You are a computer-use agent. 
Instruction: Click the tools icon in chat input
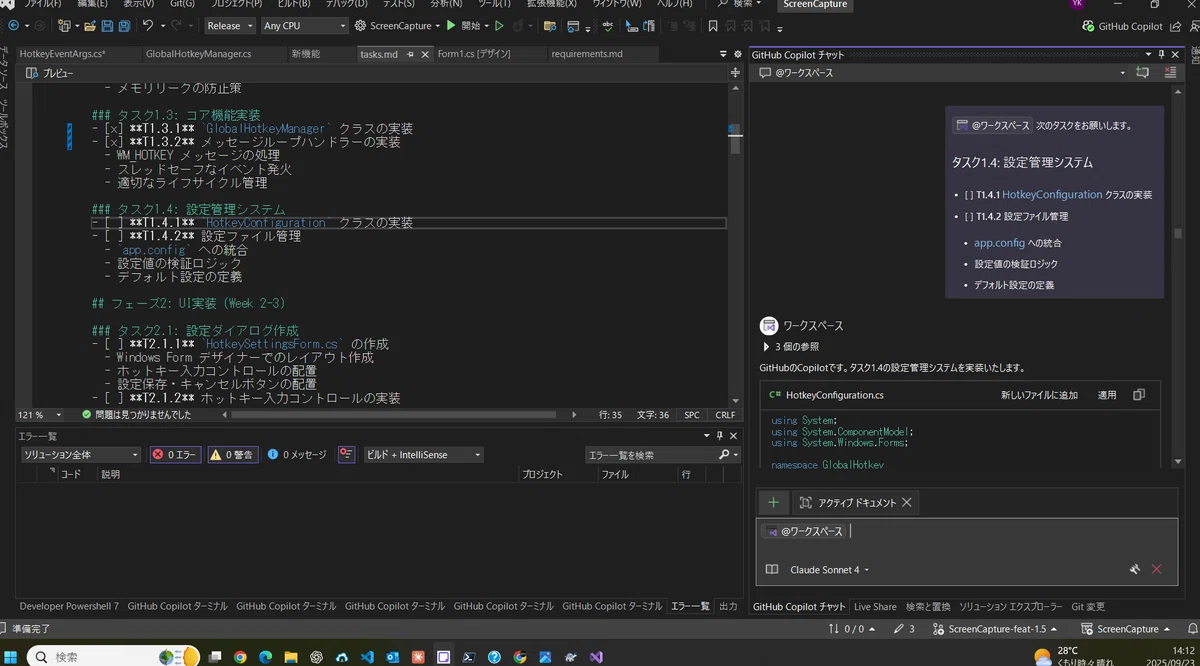1135,570
